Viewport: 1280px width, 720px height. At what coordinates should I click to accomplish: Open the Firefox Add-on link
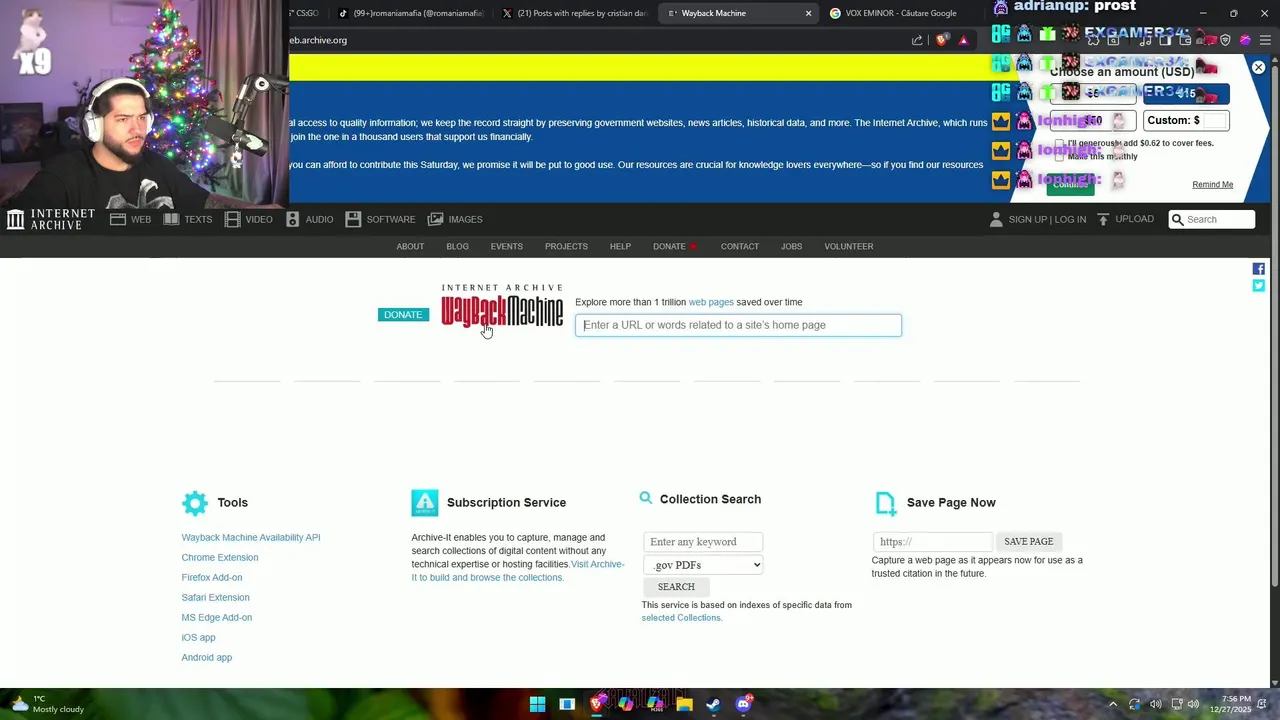click(212, 577)
